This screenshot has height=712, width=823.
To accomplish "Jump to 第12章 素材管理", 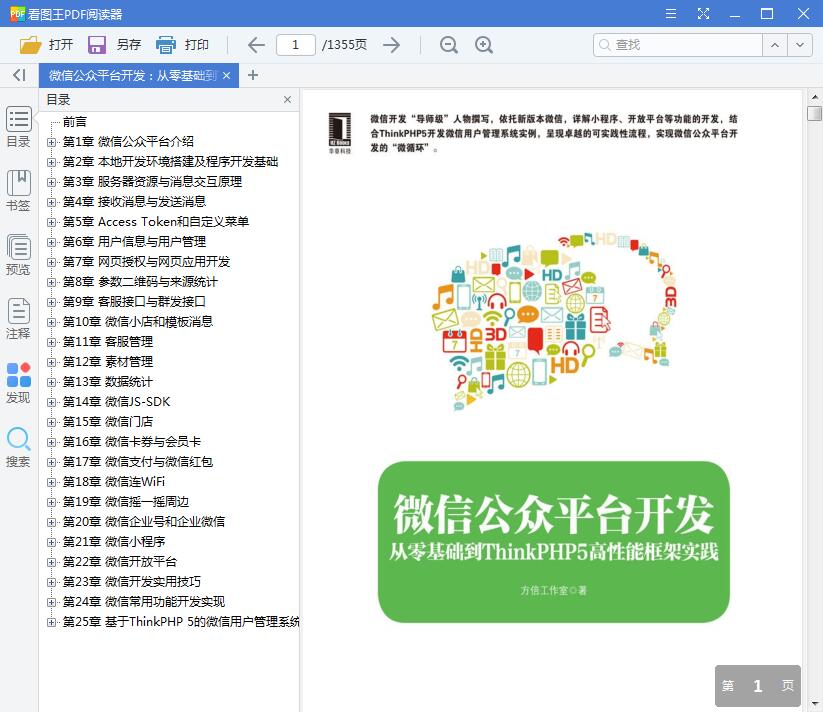I will pos(108,362).
